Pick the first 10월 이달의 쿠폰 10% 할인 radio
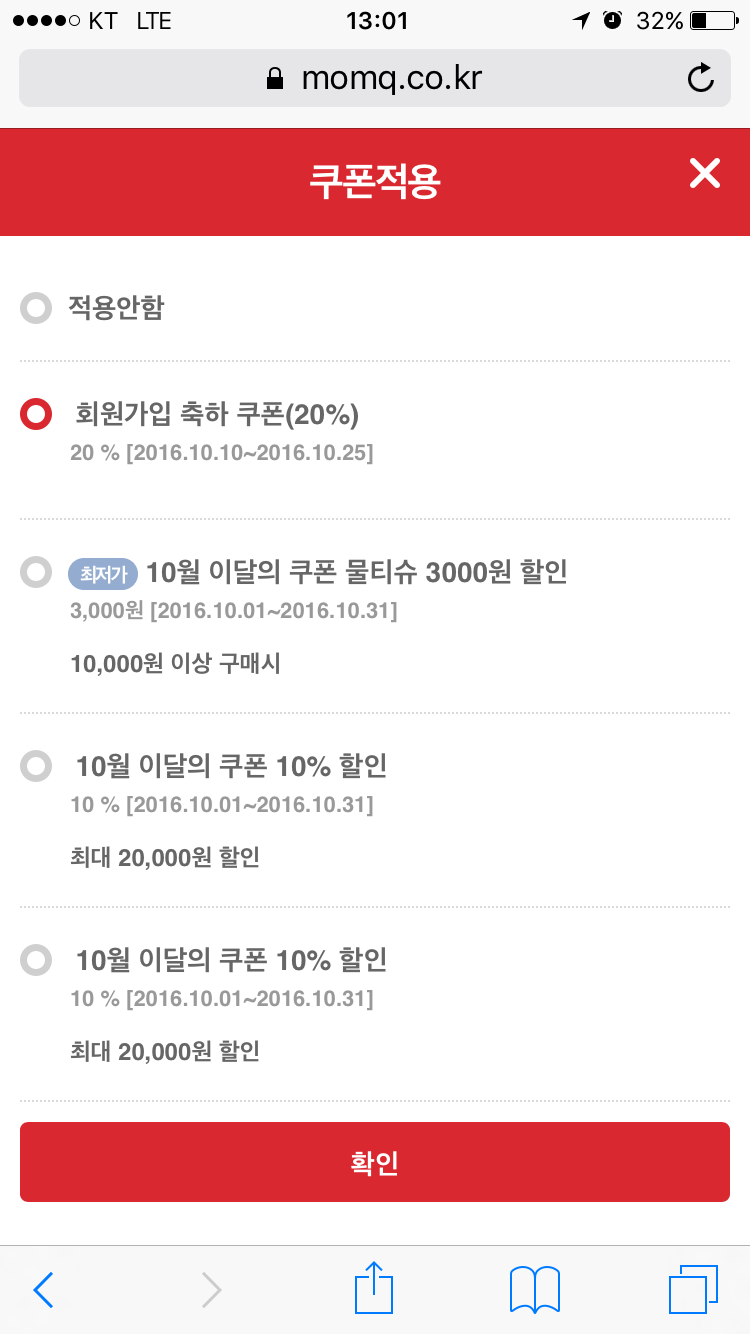The height and width of the screenshot is (1334, 750). 36,767
